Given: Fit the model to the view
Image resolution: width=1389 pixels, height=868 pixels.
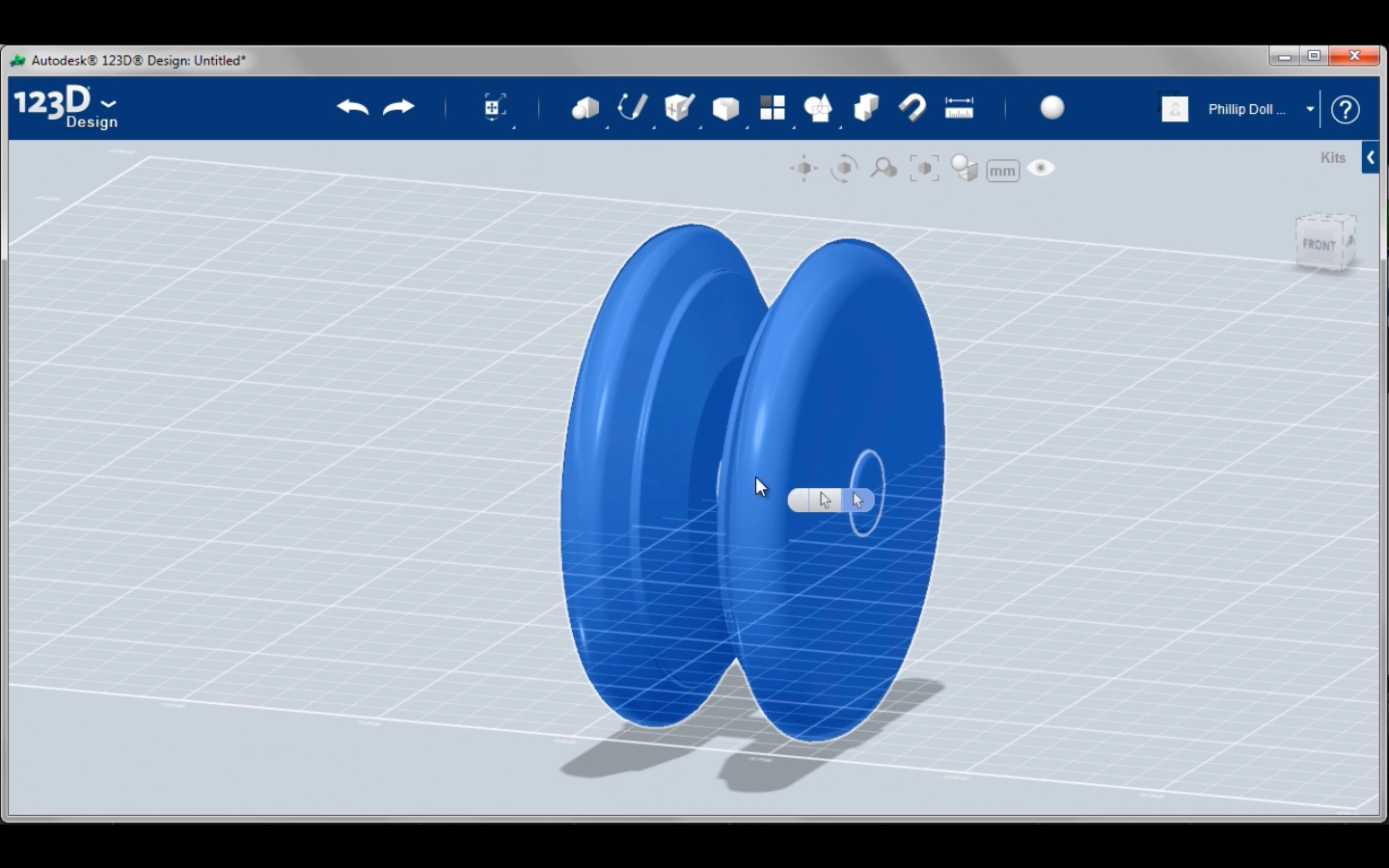Looking at the screenshot, I should [x=924, y=168].
